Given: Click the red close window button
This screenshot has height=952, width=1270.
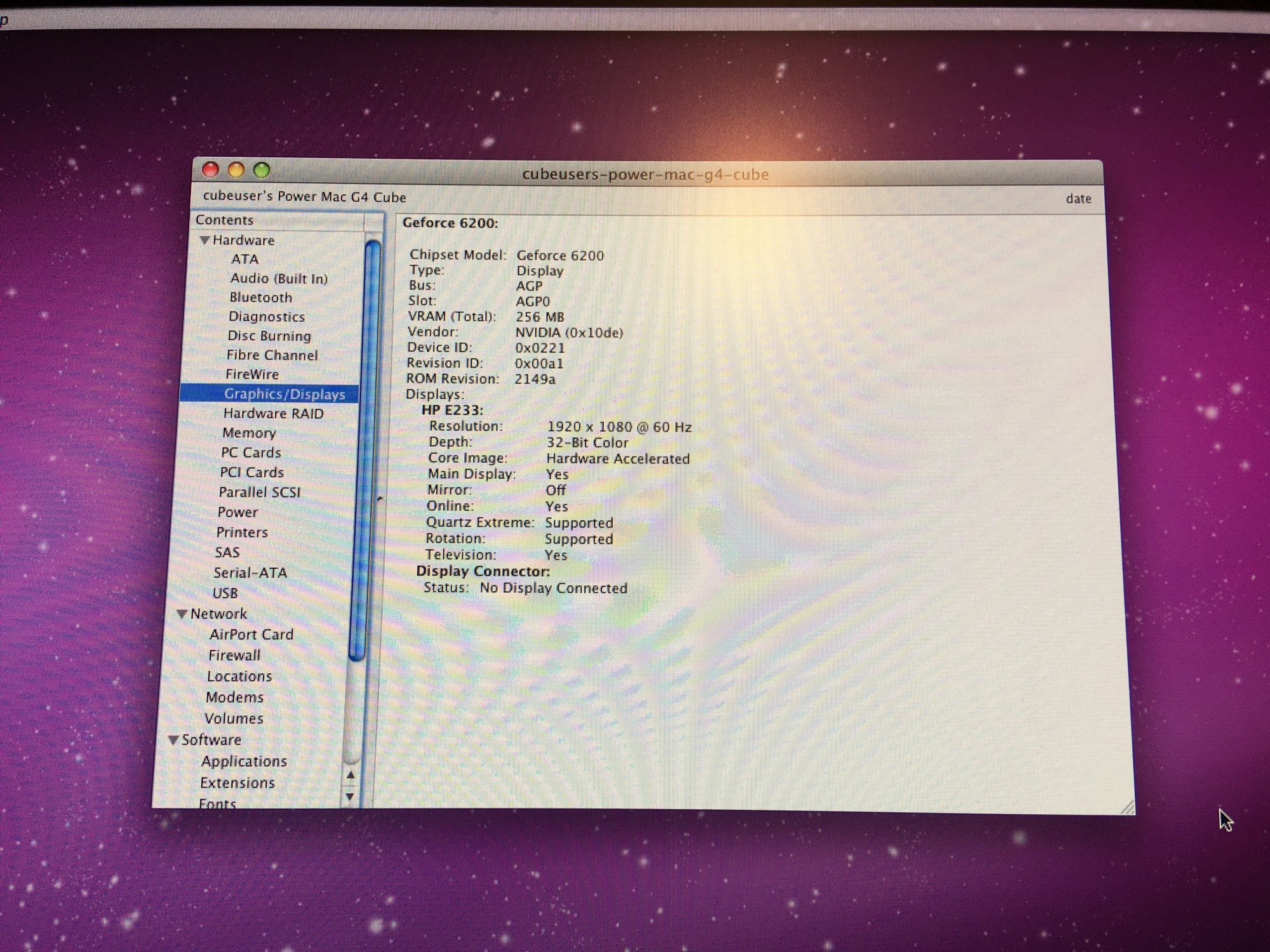Looking at the screenshot, I should [x=210, y=169].
